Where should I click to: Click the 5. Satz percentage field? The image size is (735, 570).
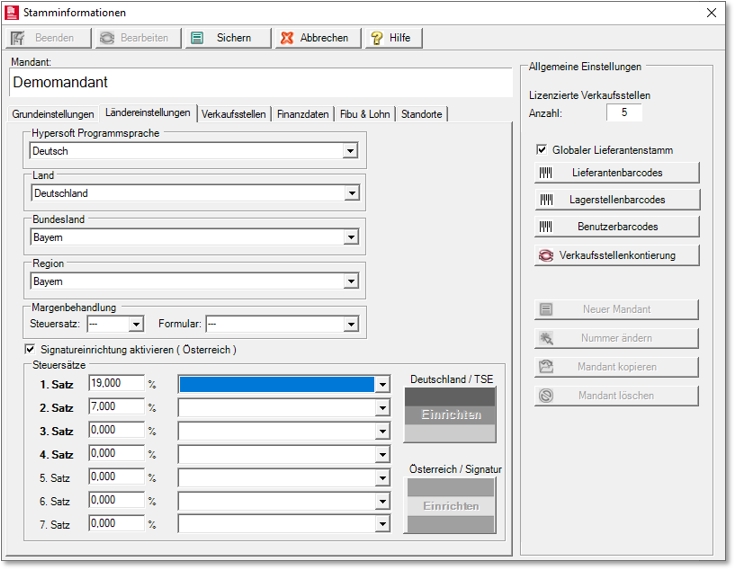(116, 477)
